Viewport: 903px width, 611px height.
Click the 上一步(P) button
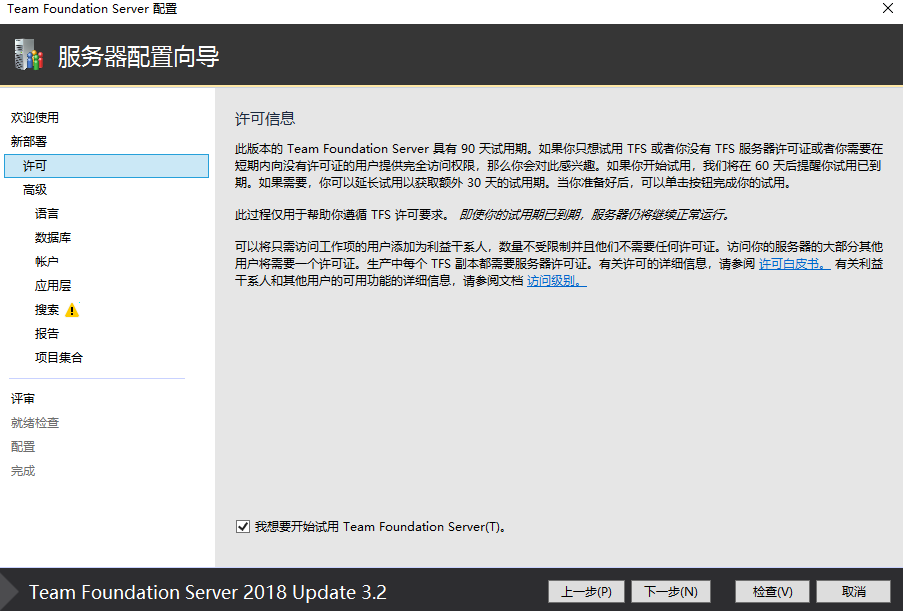586,591
